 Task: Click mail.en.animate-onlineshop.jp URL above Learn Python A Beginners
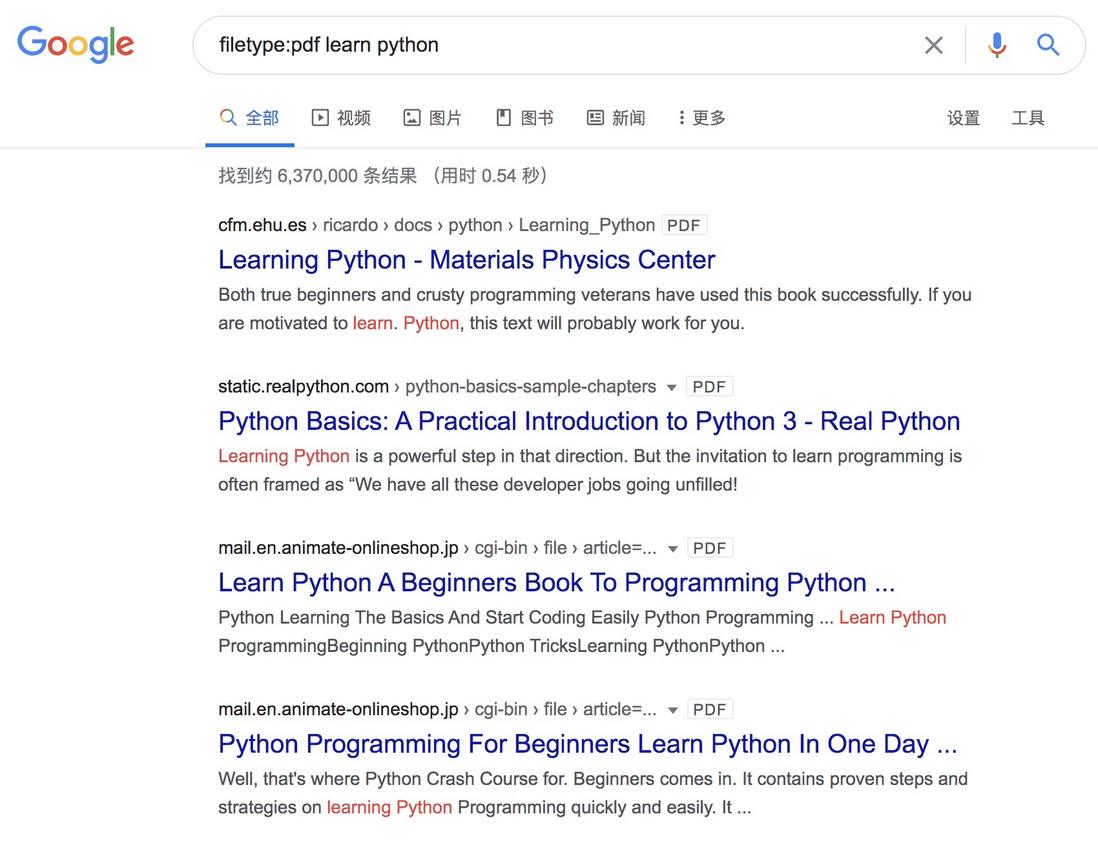(438, 548)
